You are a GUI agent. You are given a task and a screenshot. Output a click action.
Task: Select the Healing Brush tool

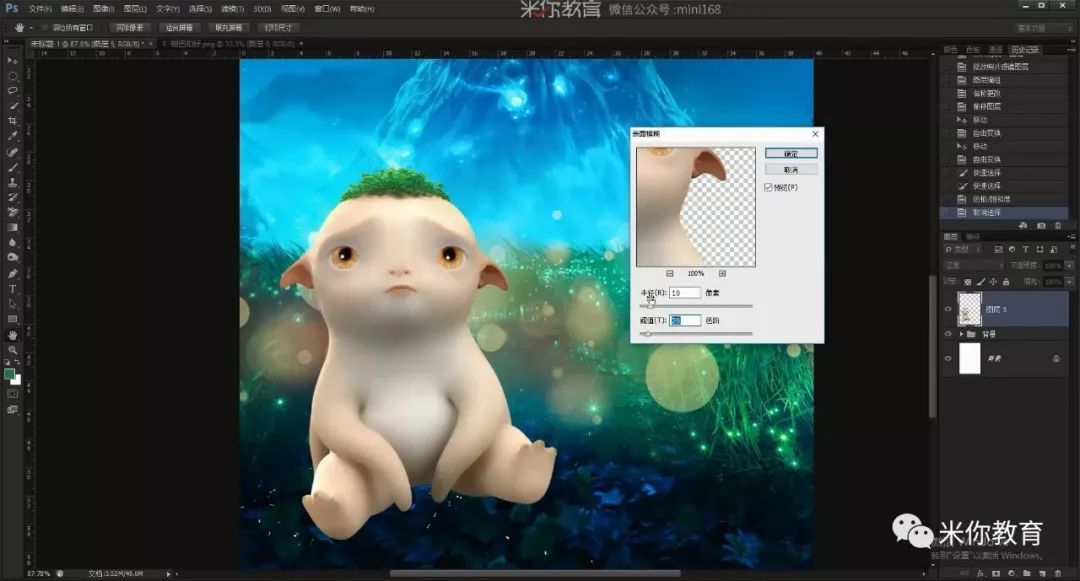point(12,152)
